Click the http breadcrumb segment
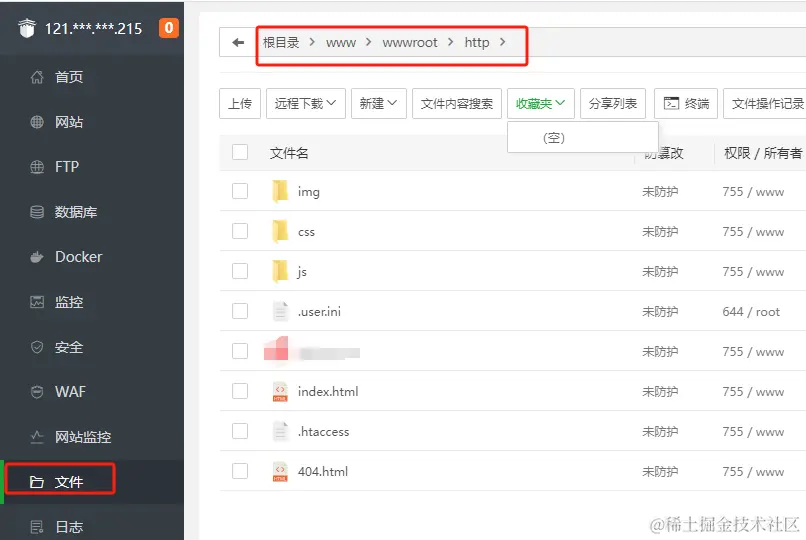The image size is (806, 540). click(477, 42)
